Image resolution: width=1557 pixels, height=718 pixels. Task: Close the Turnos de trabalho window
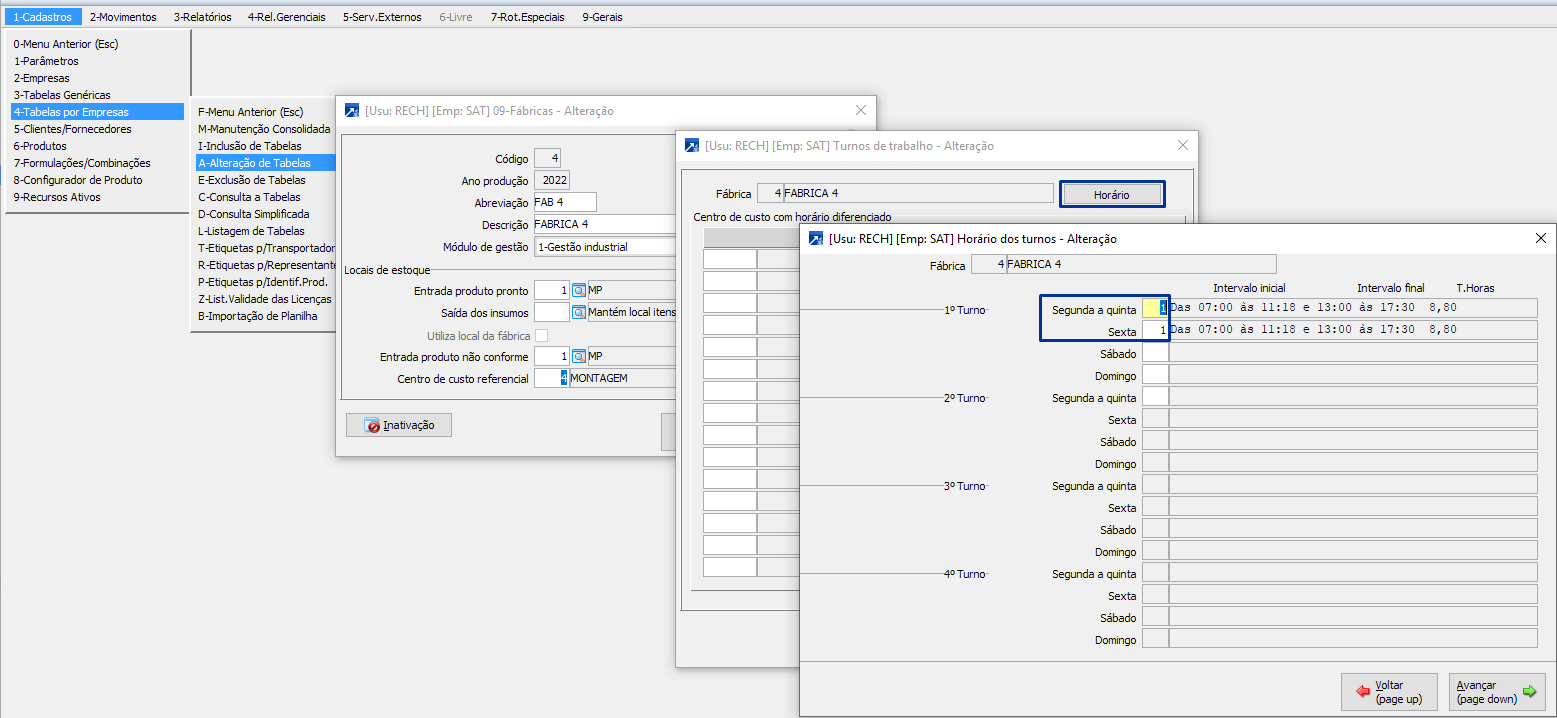1183,145
